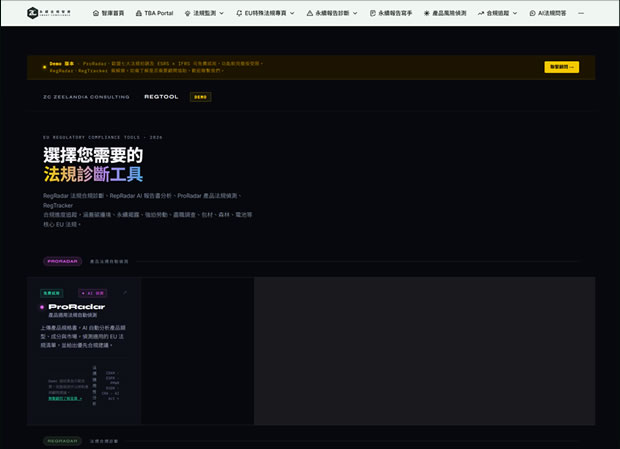
Task: Click the lightbulb icon for 法規監測
Action: tap(187, 13)
